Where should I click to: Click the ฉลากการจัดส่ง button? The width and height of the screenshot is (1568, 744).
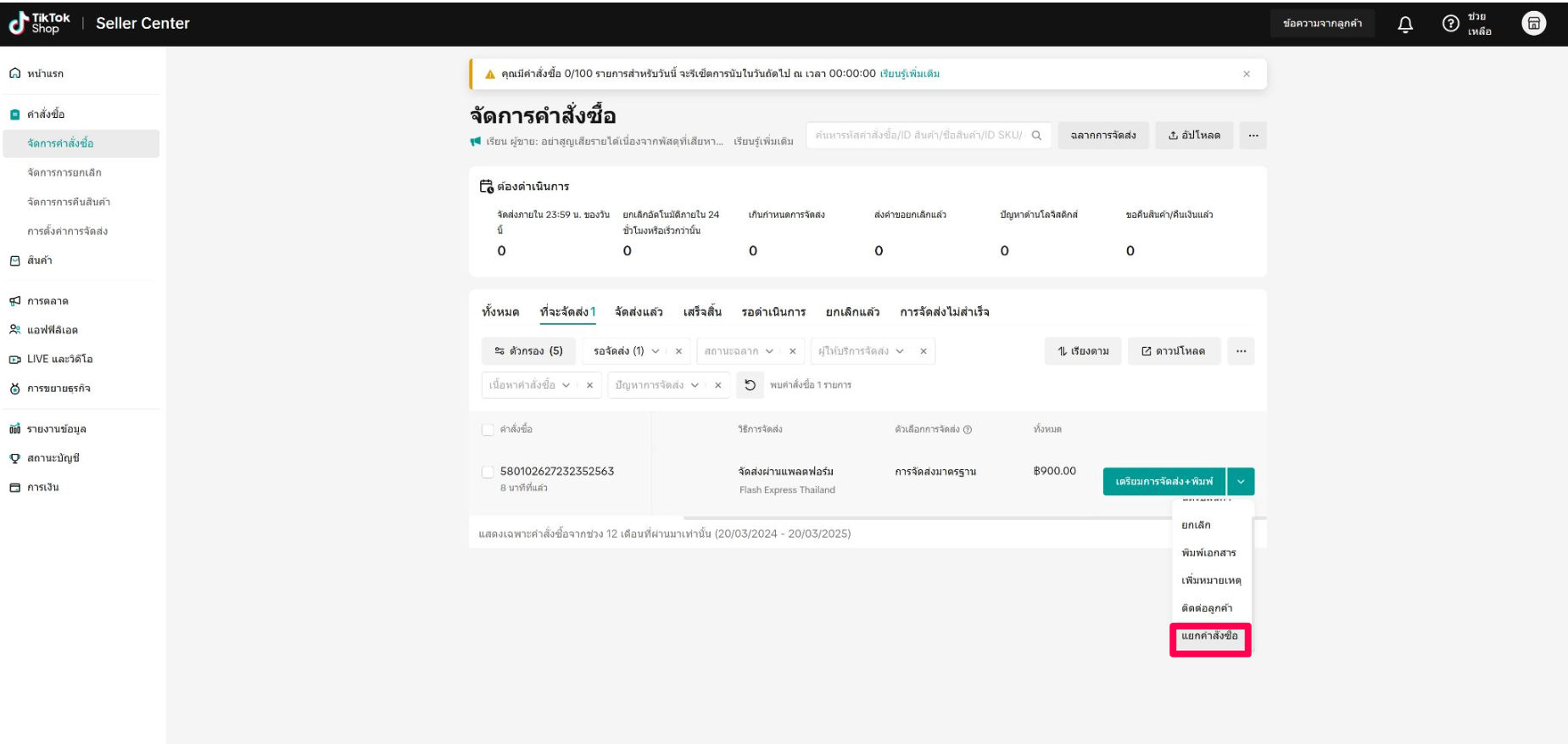(x=1102, y=136)
